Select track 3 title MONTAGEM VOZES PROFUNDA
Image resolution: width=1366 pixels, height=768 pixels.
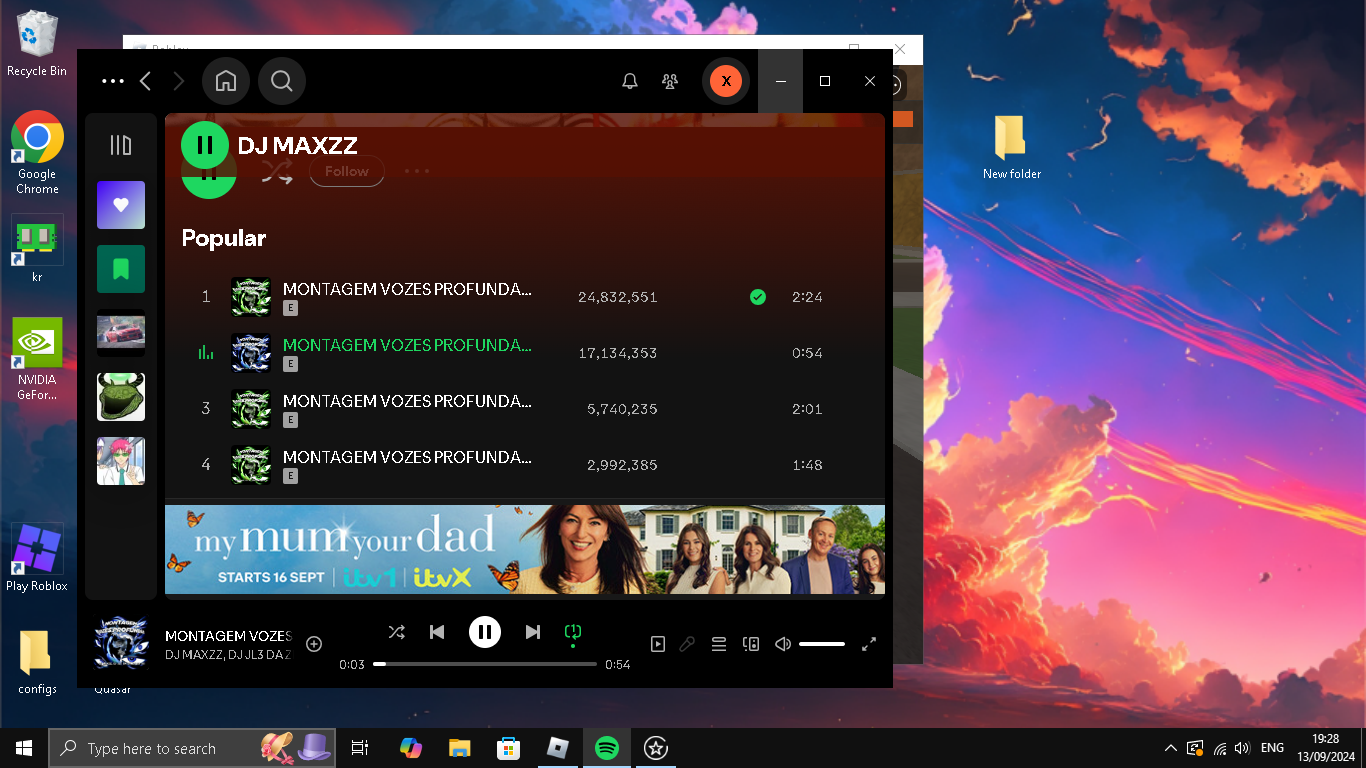click(x=407, y=401)
